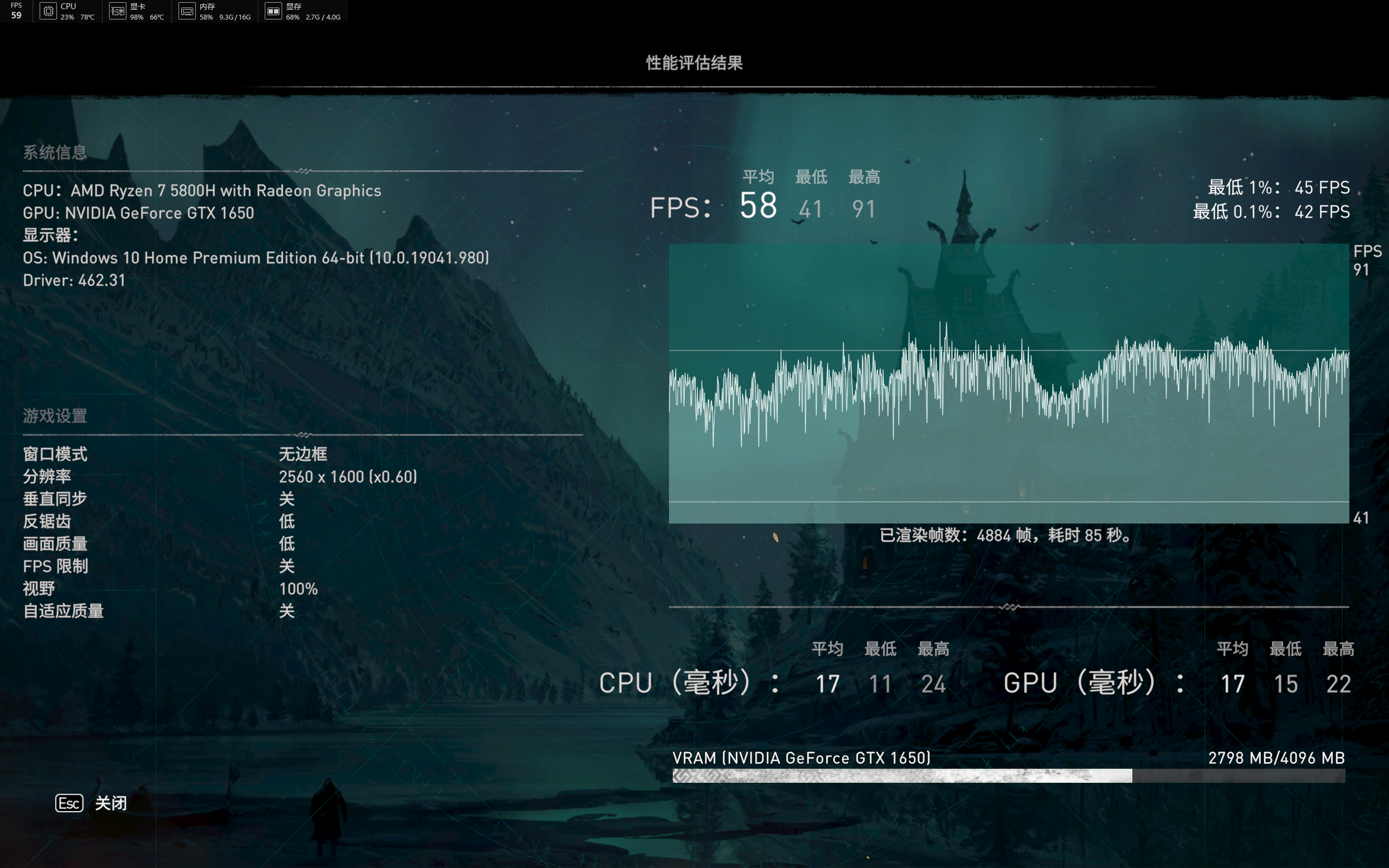Click the GPU NVIDIA GeForce GTX 1650 line
1389x868 pixels.
(x=138, y=213)
